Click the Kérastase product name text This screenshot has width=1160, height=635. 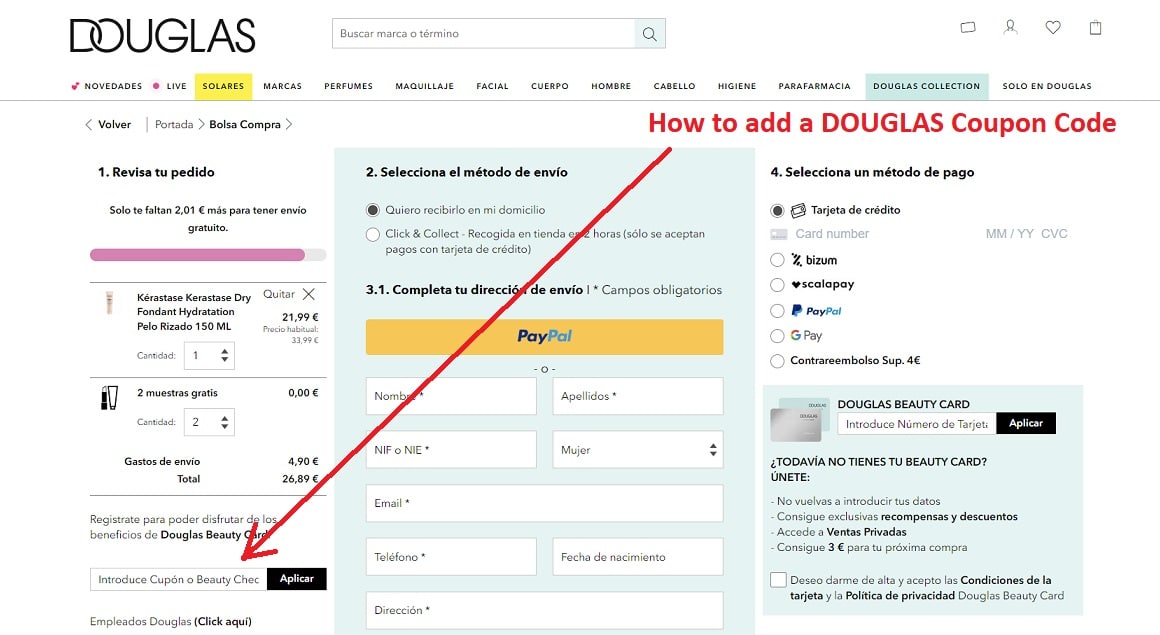click(x=194, y=312)
